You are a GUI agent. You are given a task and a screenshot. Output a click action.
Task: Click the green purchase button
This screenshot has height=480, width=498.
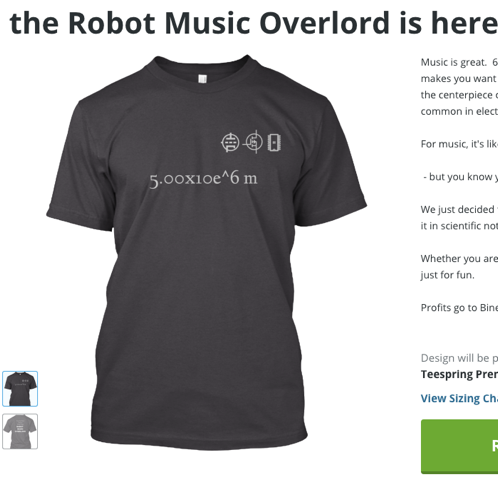pyautogui.click(x=460, y=446)
